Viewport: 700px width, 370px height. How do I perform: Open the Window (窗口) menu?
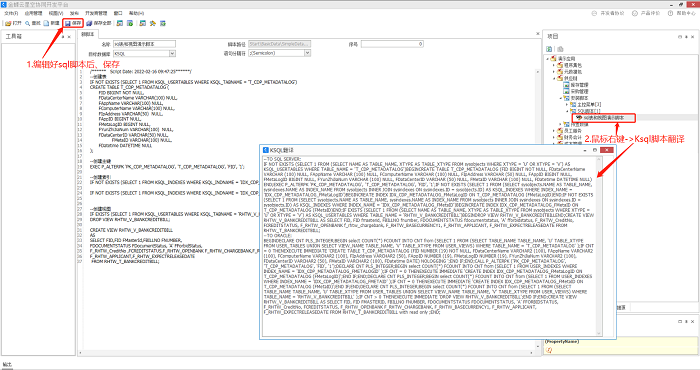tap(118, 13)
